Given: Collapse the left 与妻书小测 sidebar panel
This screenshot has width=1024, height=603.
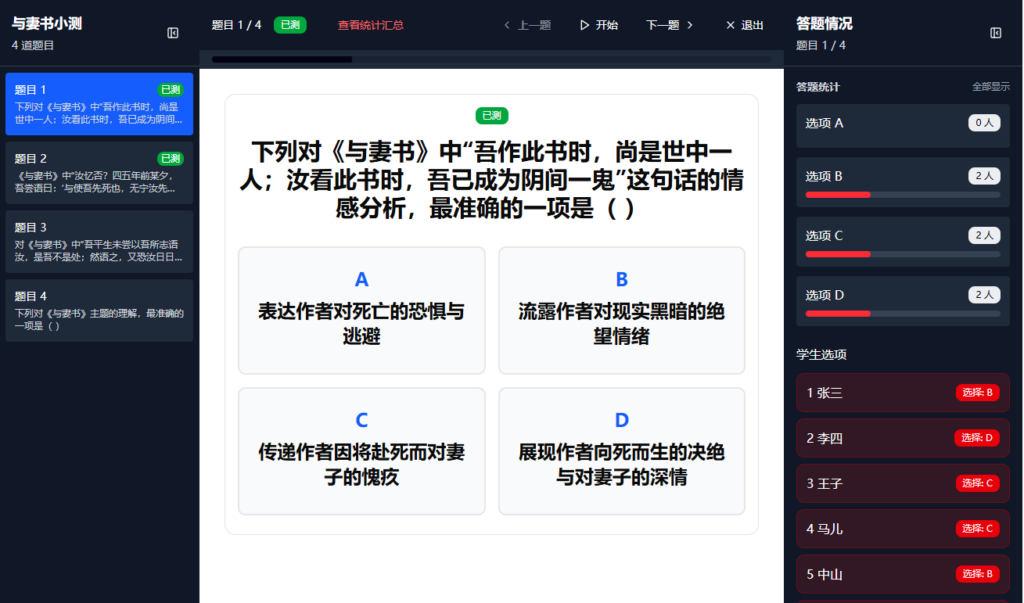Looking at the screenshot, I should pos(173,33).
